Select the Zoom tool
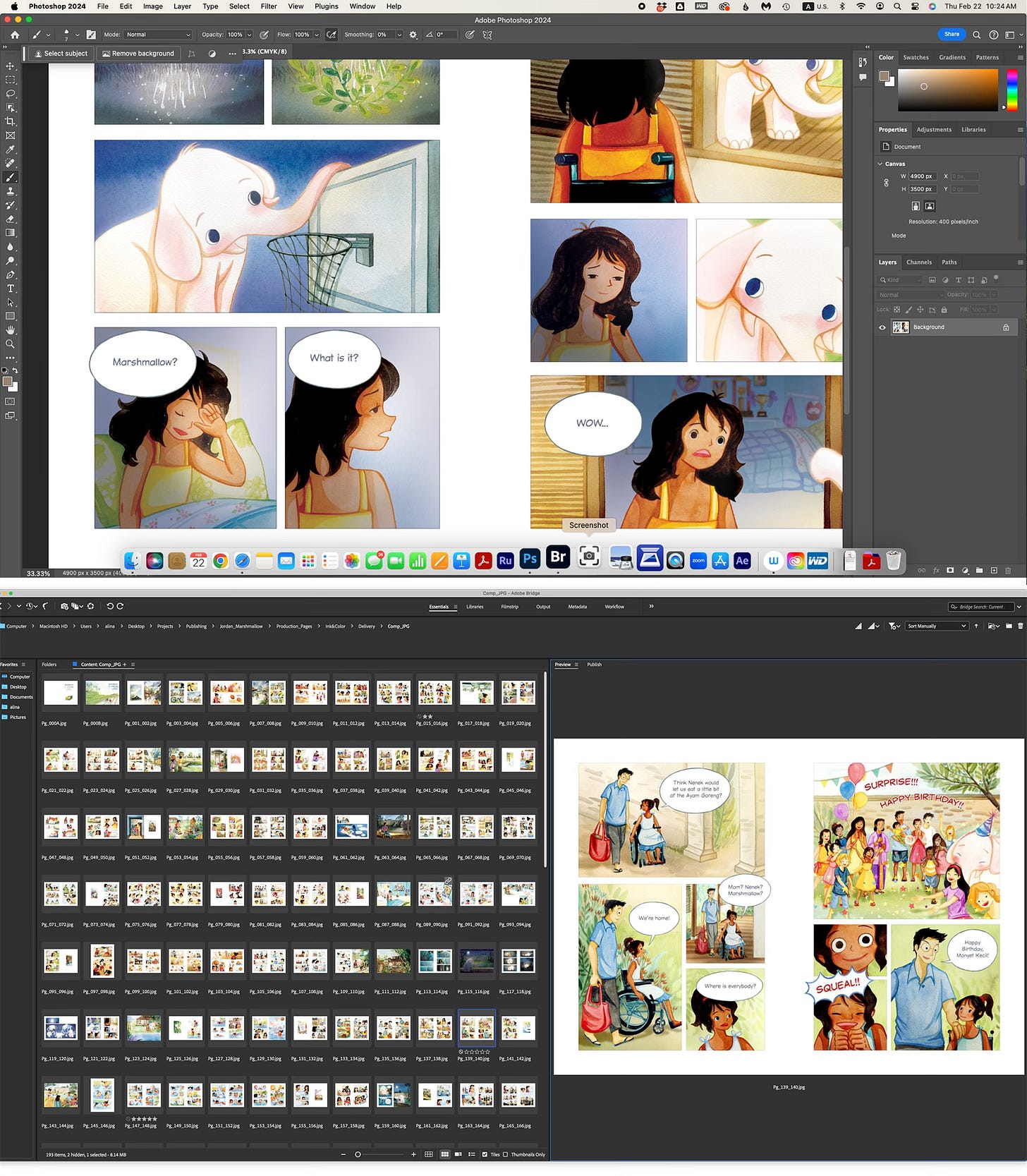This screenshot has height=1176, width=1027. 10,344
